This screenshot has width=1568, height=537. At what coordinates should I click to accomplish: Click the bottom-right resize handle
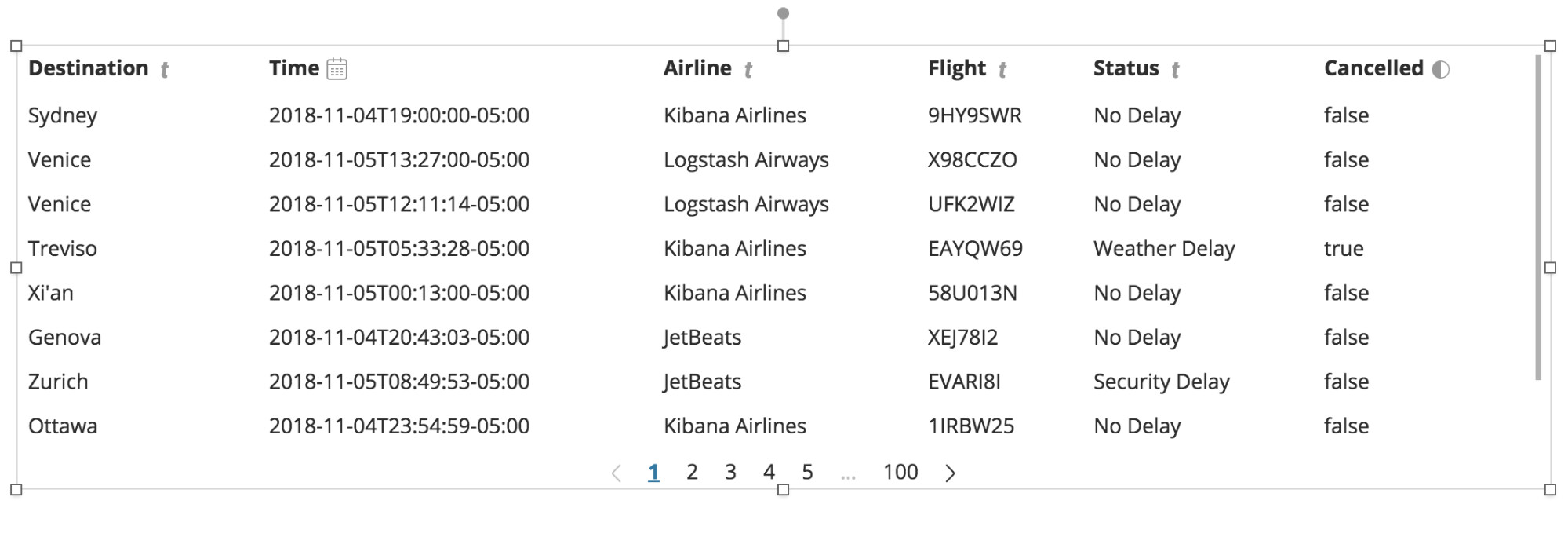(x=1550, y=490)
